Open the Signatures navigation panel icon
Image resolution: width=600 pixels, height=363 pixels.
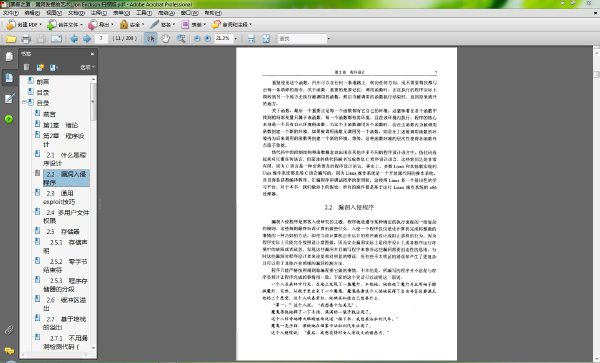click(9, 98)
